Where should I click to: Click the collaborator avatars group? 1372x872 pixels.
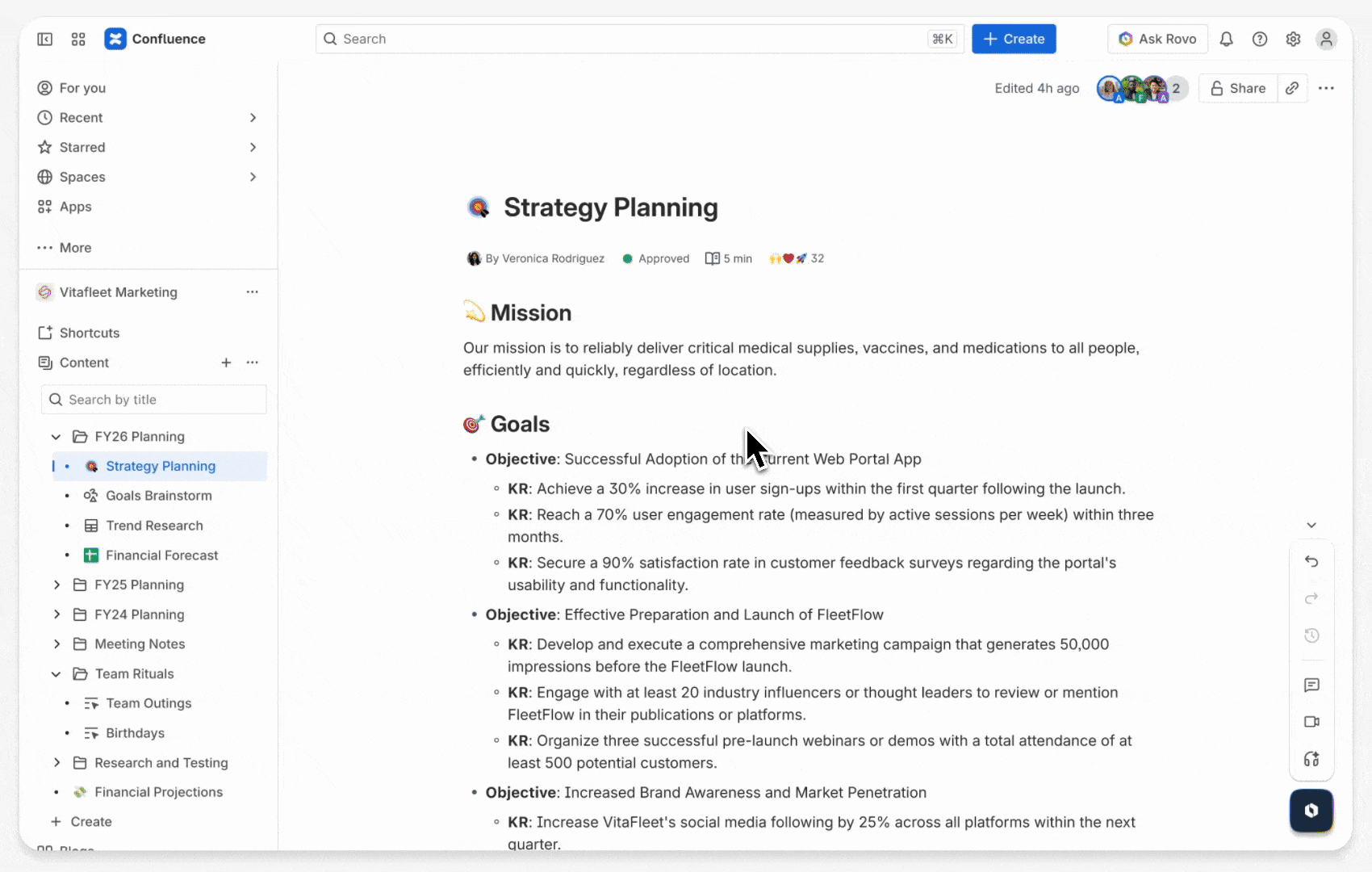tap(1141, 88)
